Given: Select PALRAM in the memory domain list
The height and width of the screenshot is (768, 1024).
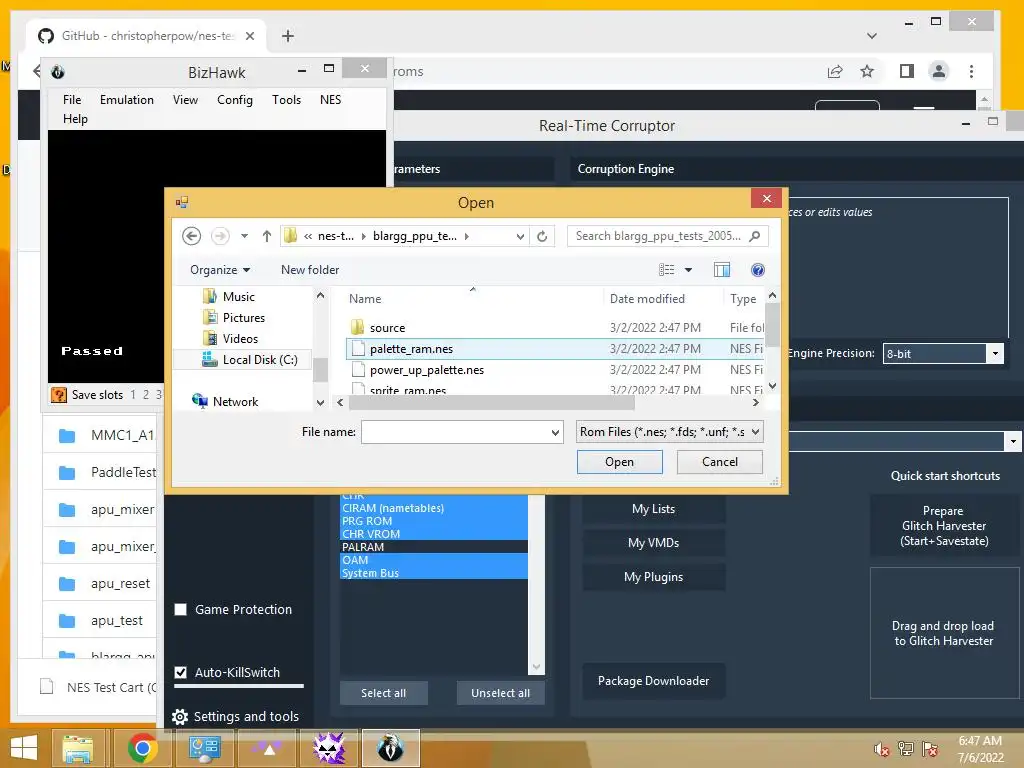Looking at the screenshot, I should tap(434, 547).
